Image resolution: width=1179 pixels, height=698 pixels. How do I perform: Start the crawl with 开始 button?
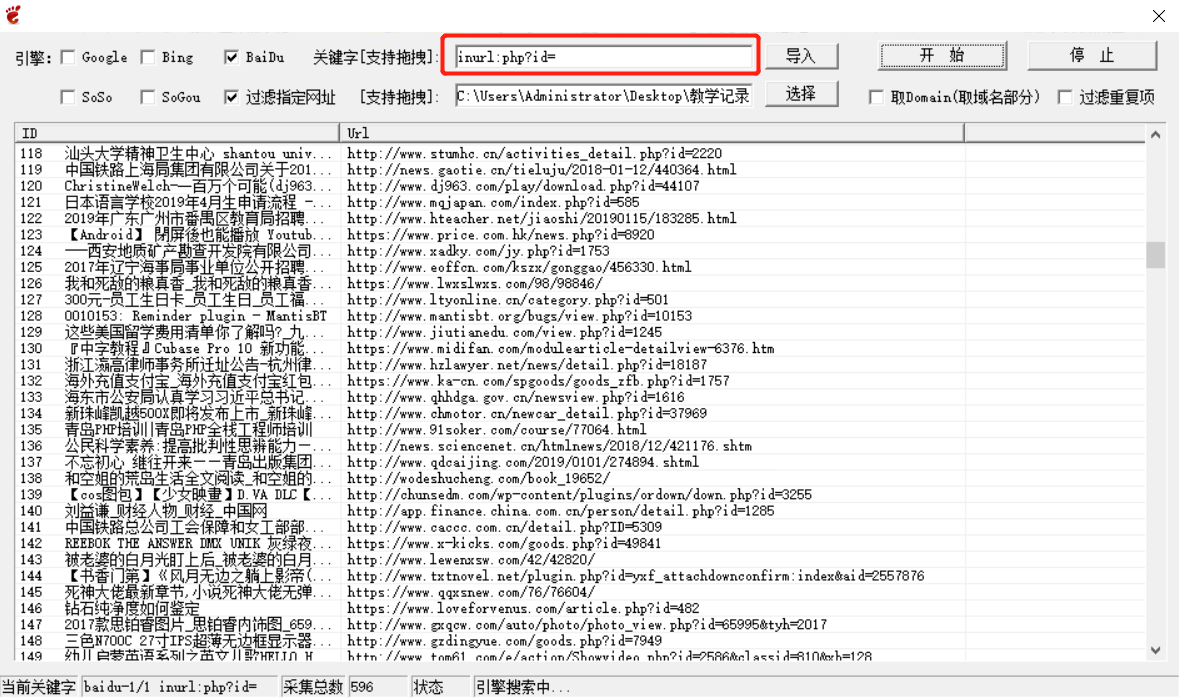click(x=942, y=56)
